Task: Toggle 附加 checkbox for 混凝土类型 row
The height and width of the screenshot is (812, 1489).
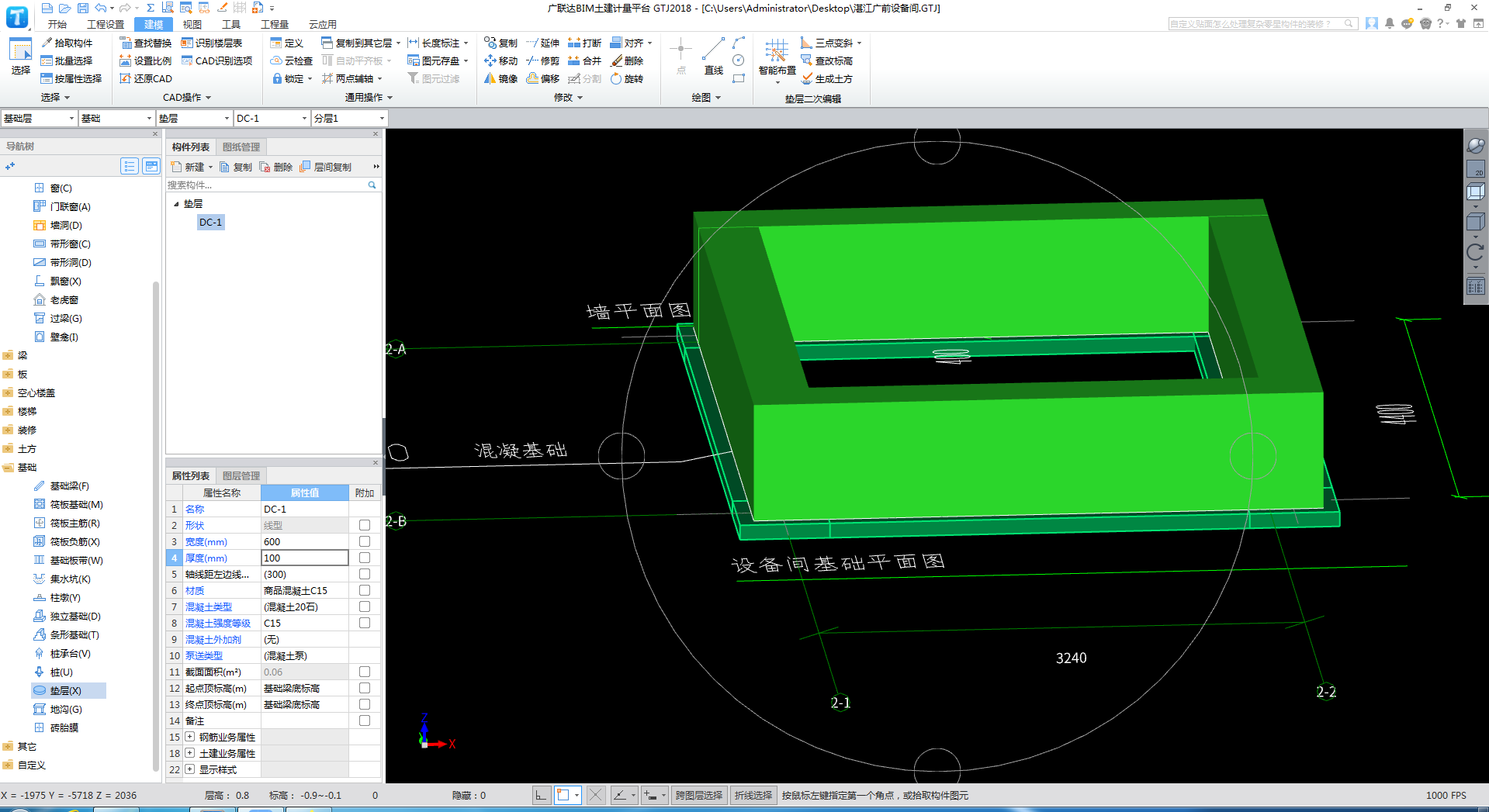Action: tap(365, 606)
